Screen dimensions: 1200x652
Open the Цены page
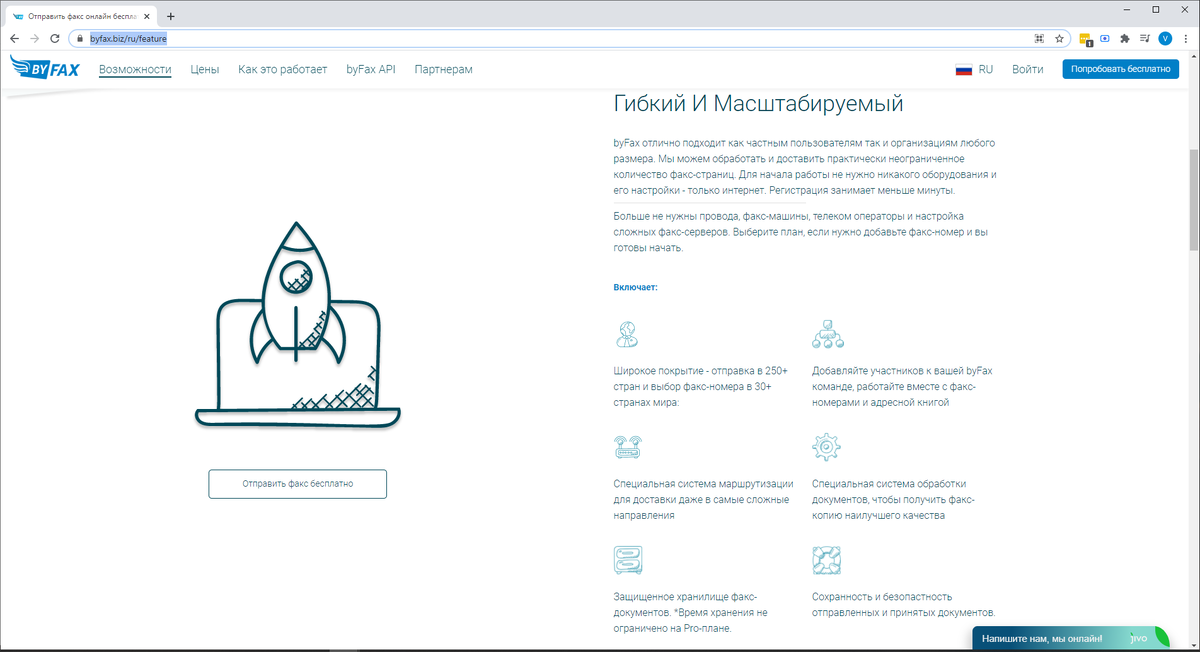coord(205,70)
